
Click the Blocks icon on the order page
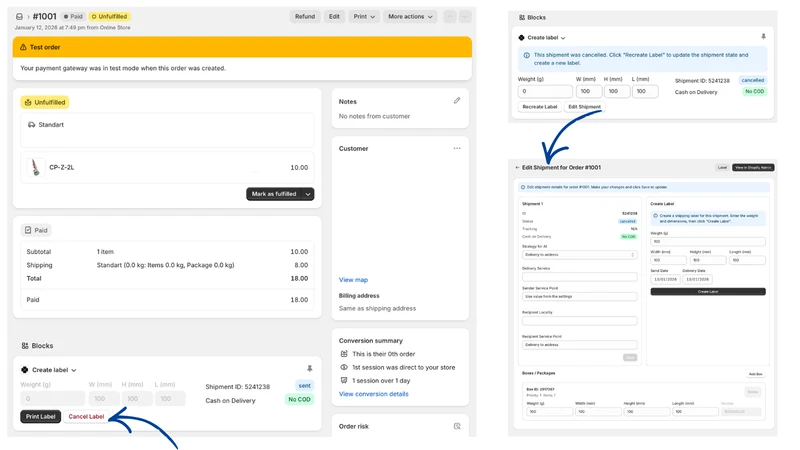click(x=24, y=345)
